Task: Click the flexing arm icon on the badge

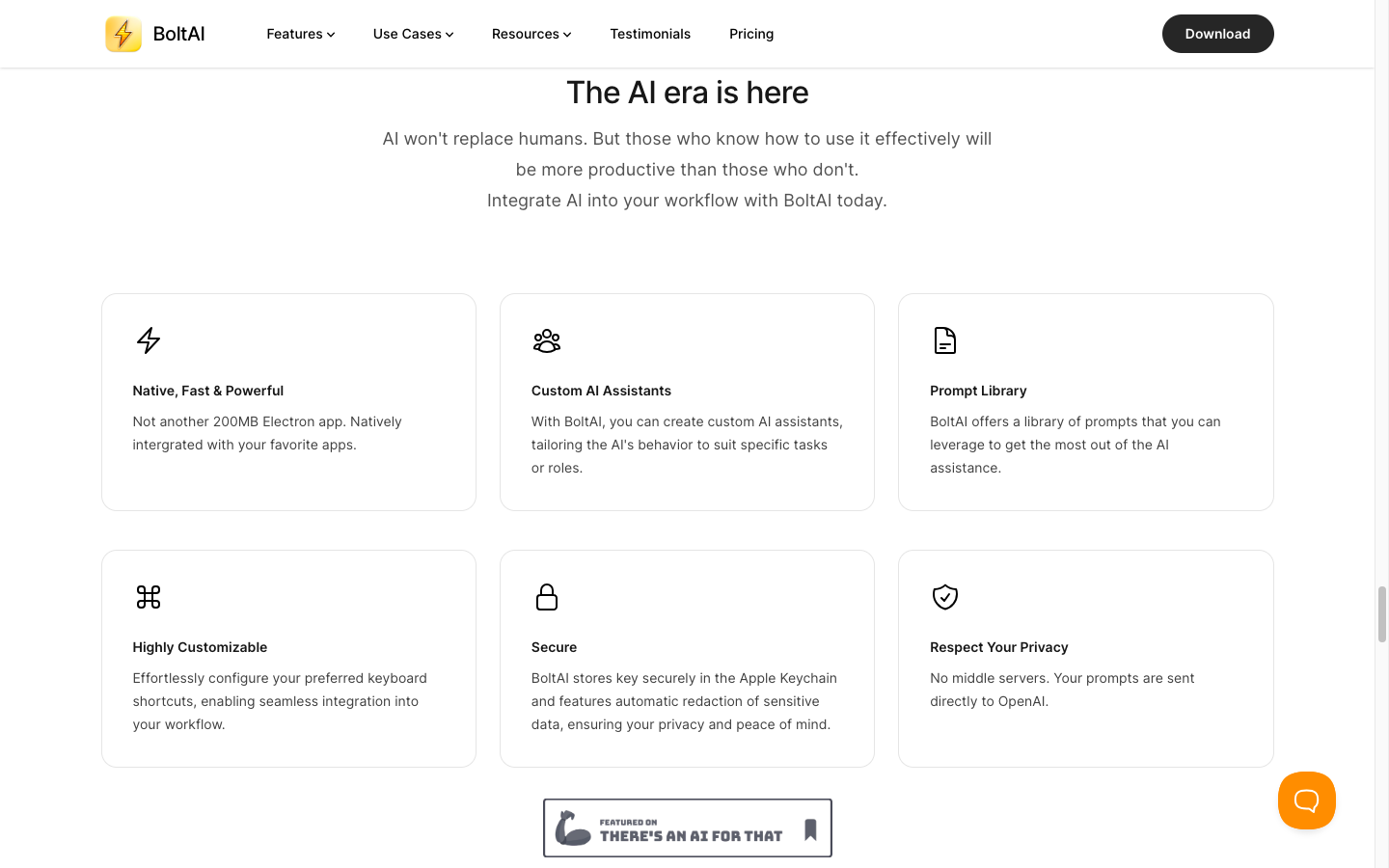Action: 573,827
